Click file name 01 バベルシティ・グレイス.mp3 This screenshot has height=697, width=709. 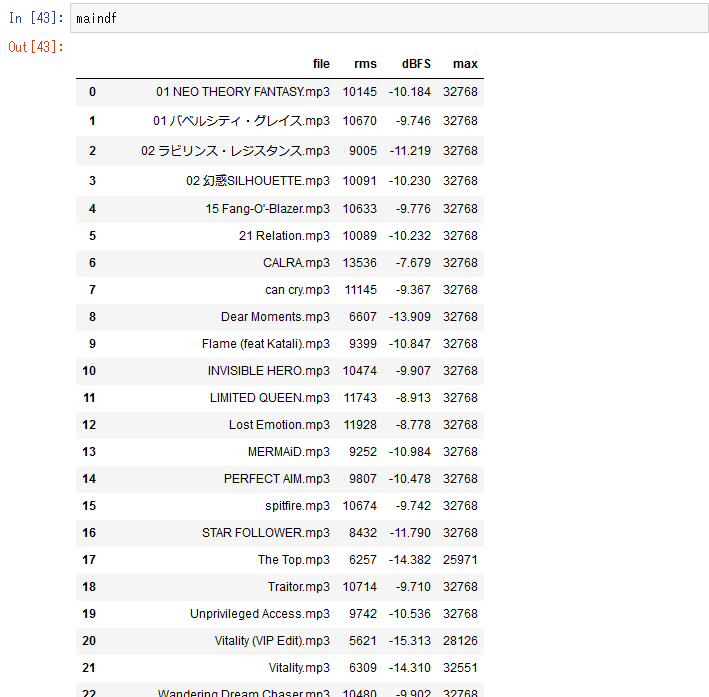pyautogui.click(x=241, y=121)
